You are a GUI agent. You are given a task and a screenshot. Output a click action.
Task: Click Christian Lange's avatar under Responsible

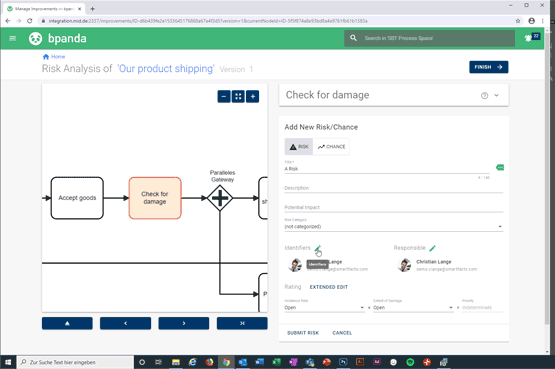pyautogui.click(x=404, y=265)
